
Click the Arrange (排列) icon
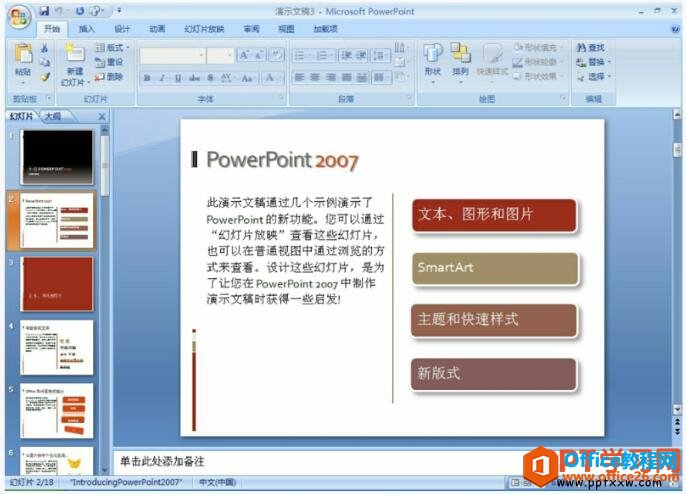(461, 53)
